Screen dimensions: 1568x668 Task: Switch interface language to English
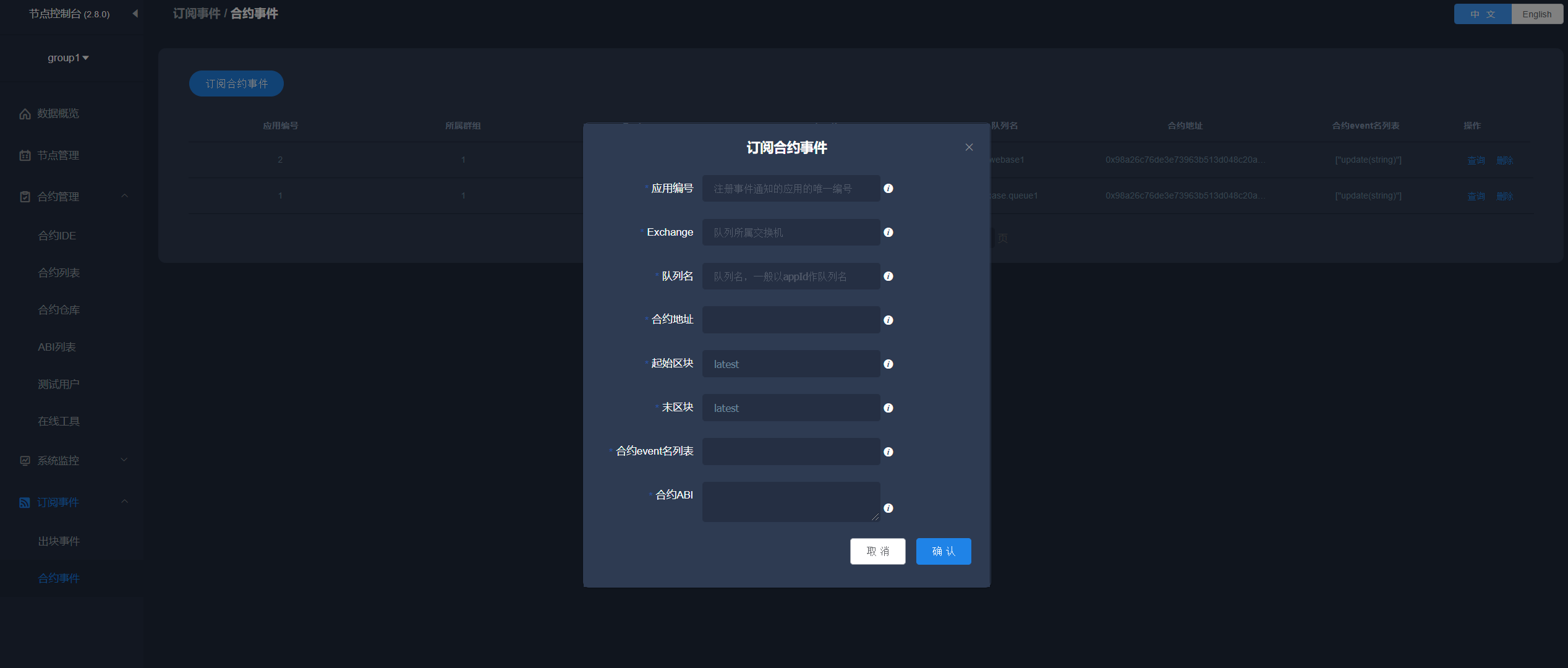coord(1537,14)
